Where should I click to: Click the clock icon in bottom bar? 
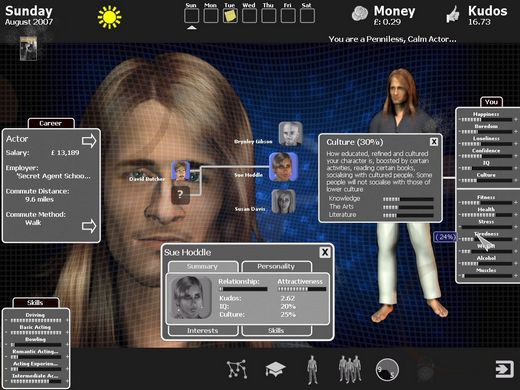tap(387, 370)
